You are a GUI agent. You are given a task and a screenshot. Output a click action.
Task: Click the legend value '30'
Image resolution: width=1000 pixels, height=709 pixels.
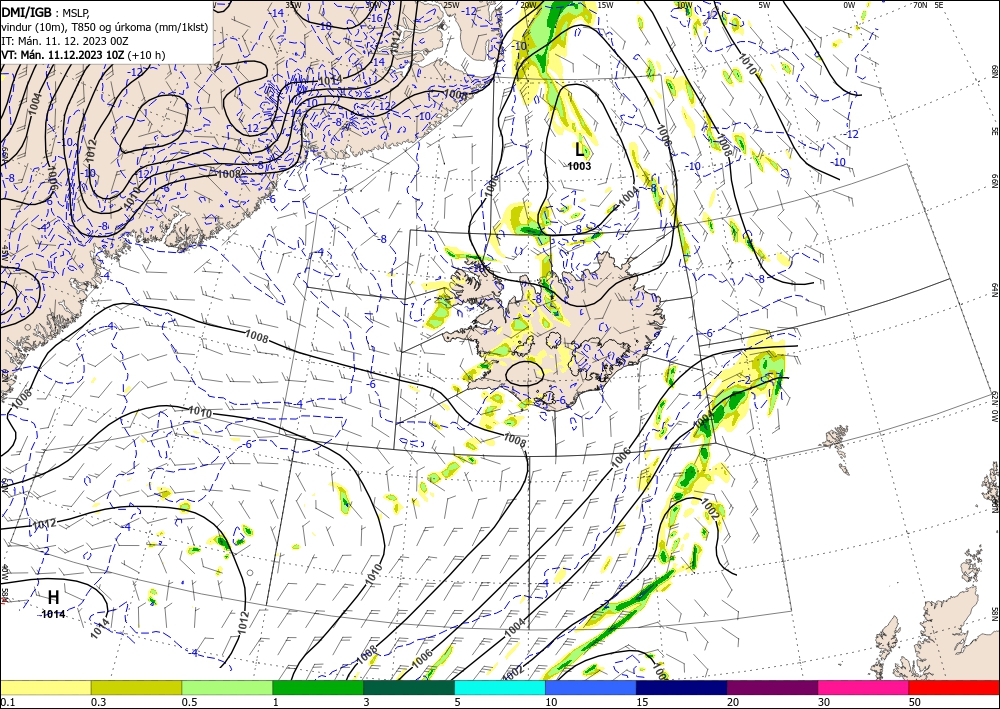(x=824, y=702)
